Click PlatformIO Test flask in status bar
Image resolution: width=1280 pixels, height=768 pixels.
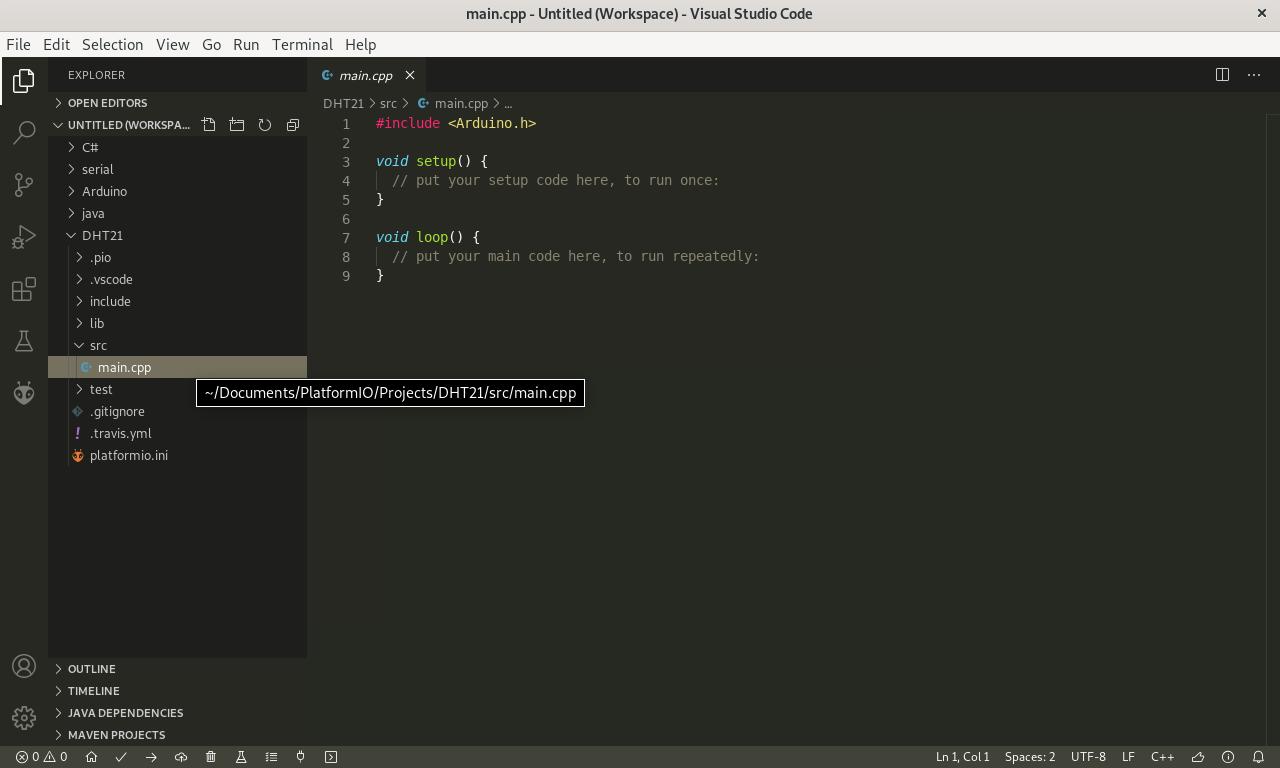tap(241, 757)
